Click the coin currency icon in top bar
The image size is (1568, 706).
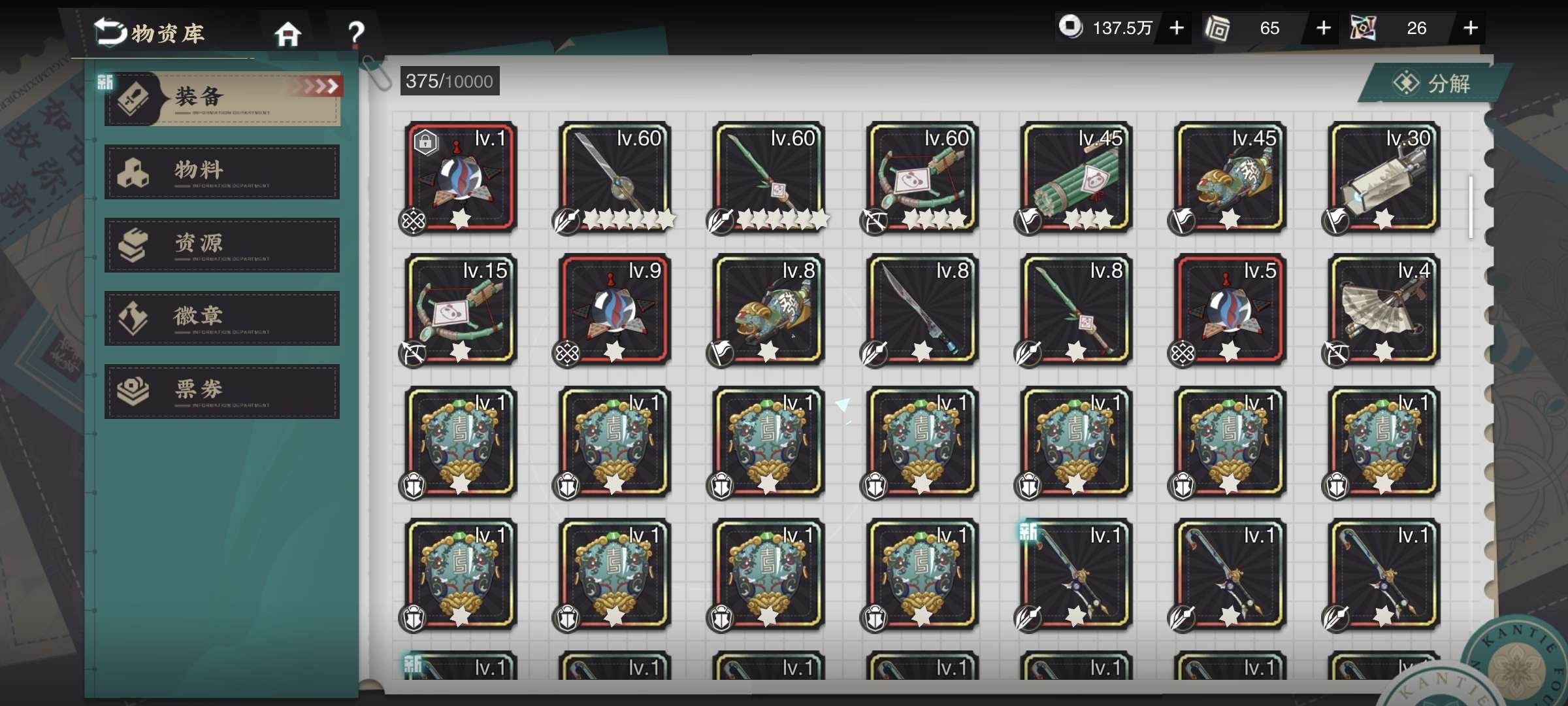point(1070,27)
